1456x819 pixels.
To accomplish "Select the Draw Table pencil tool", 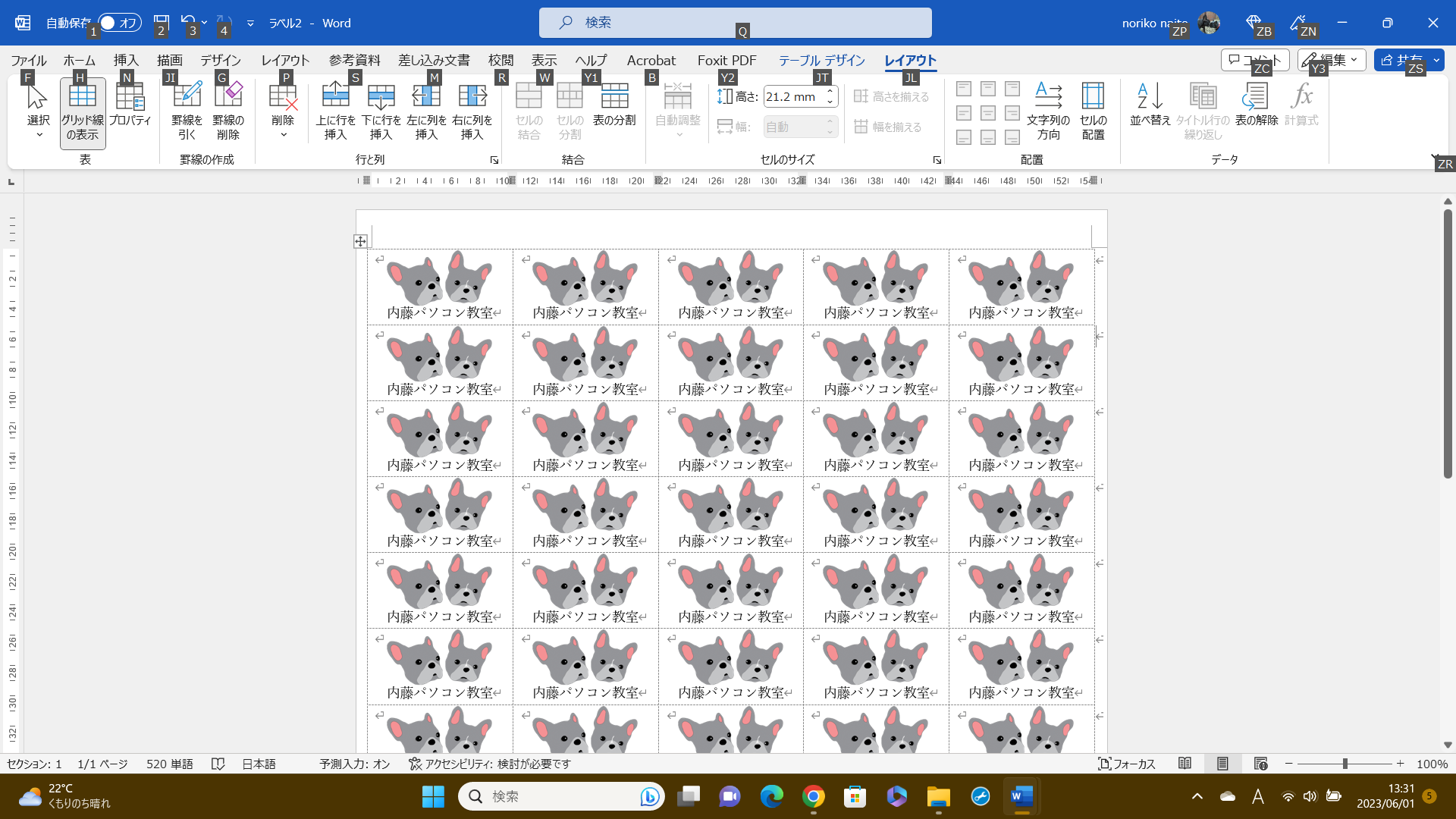I will click(x=187, y=111).
